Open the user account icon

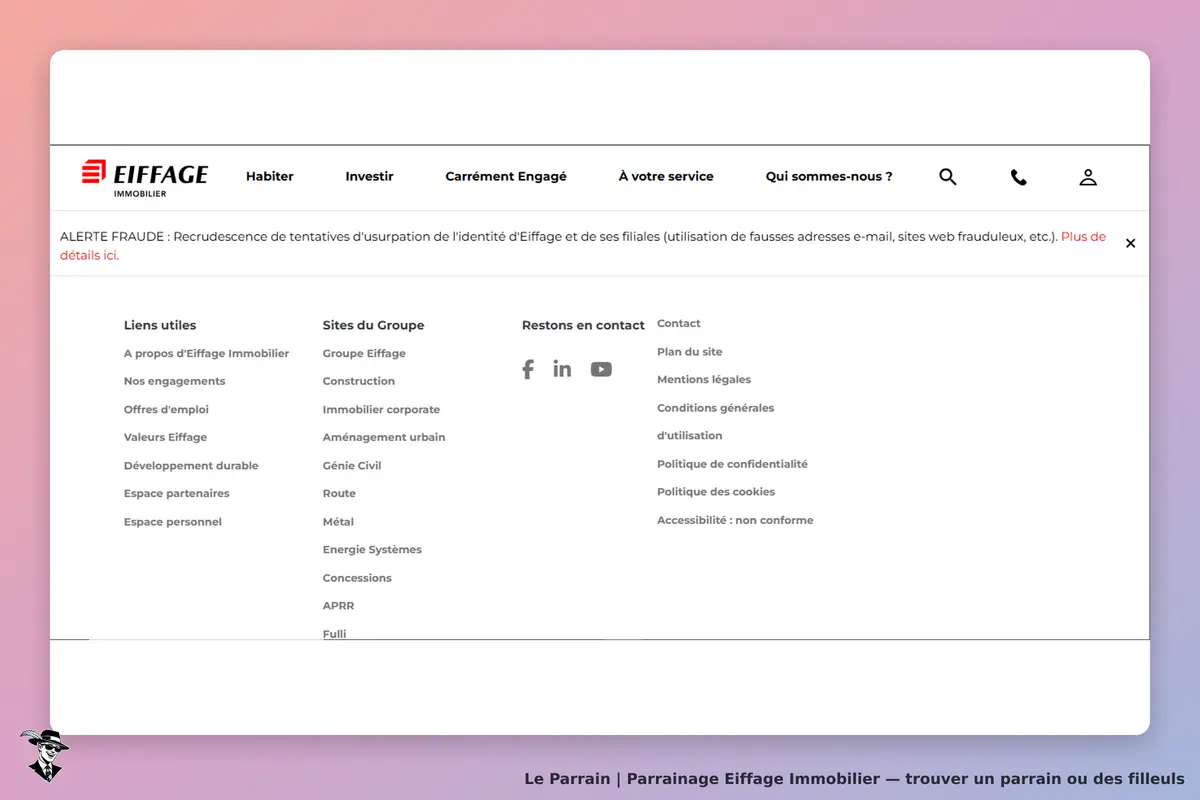click(x=1088, y=177)
